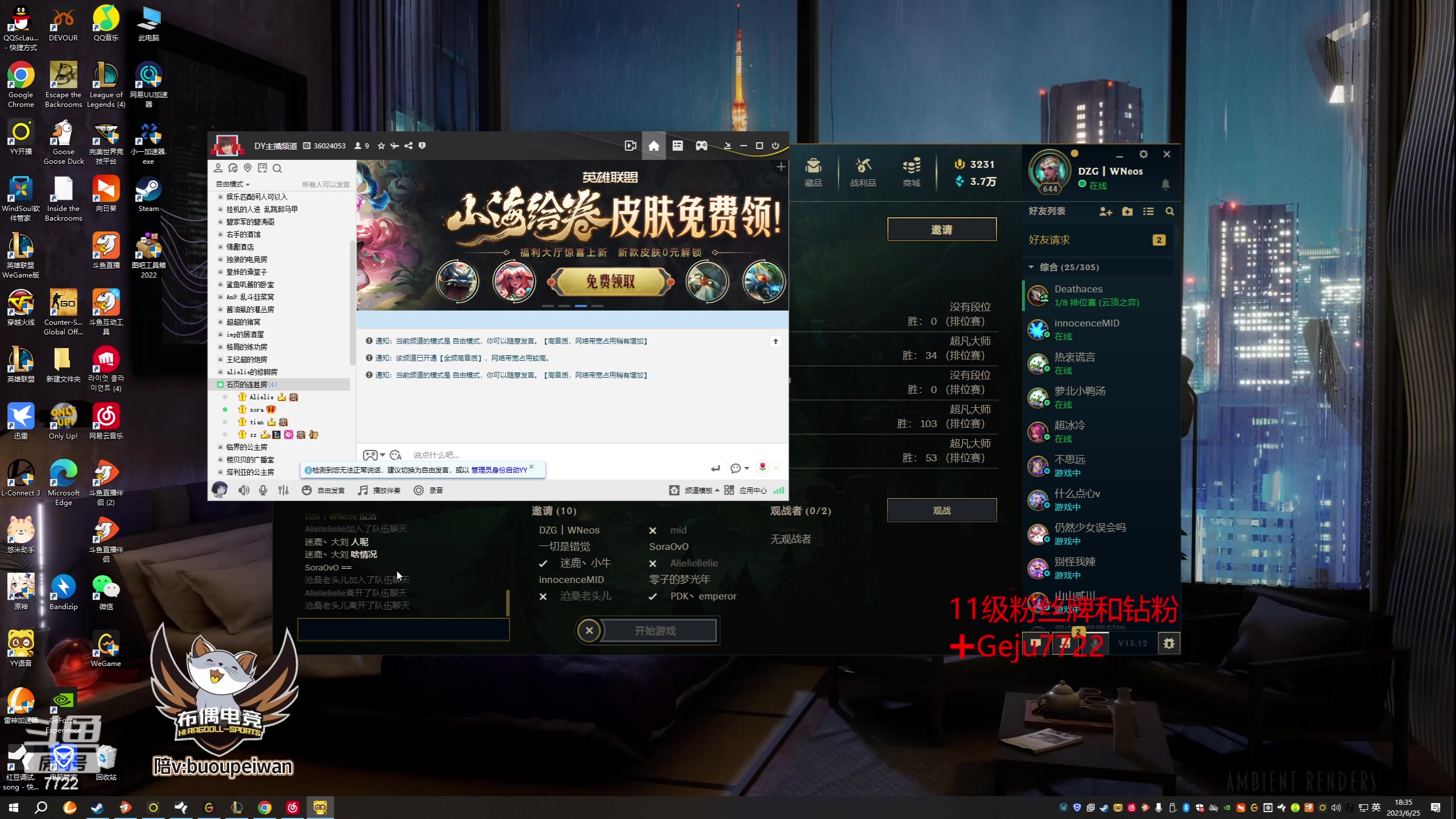Open the League client settings gear
The width and height of the screenshot is (1456, 819).
pyautogui.click(x=1143, y=154)
